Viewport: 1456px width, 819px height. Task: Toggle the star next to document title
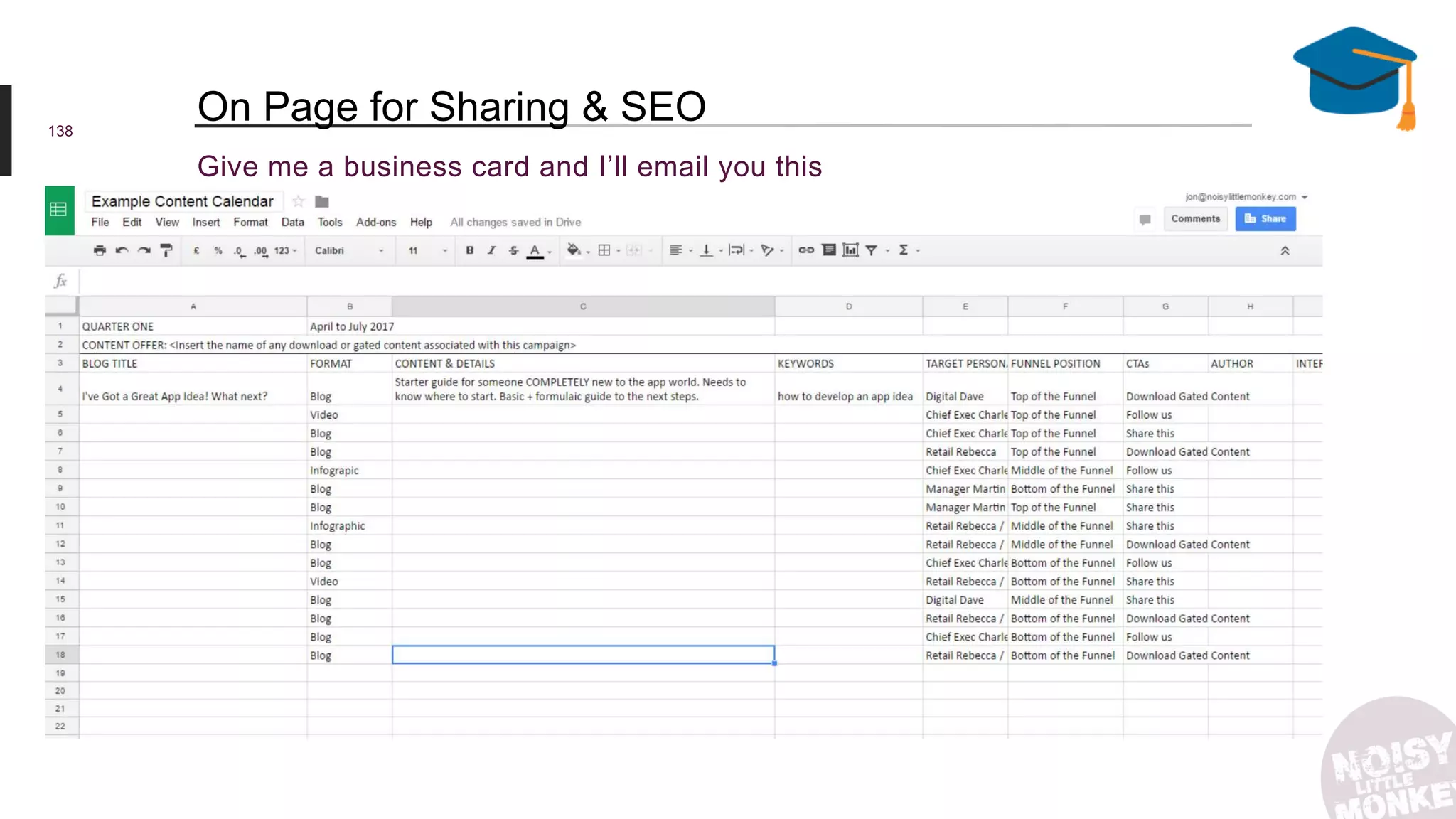[299, 201]
